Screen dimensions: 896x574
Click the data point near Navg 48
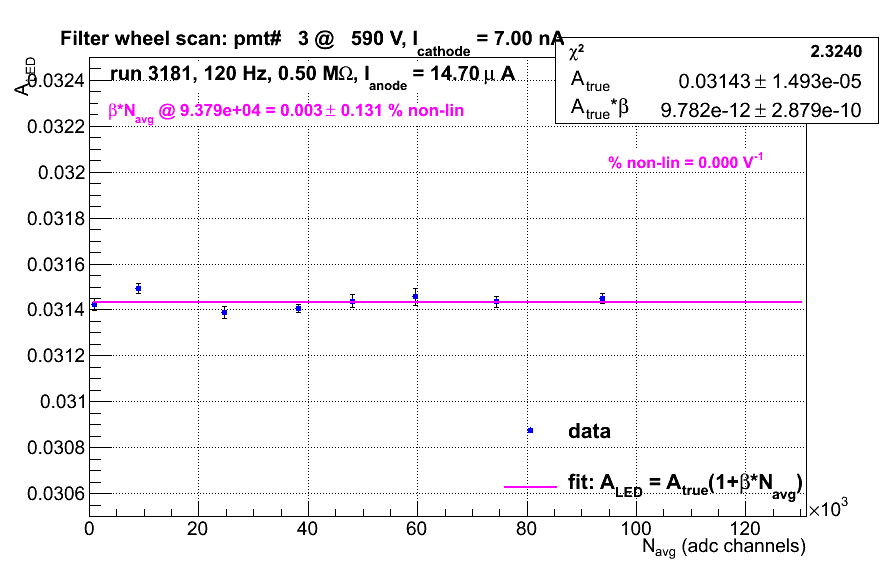tap(353, 301)
